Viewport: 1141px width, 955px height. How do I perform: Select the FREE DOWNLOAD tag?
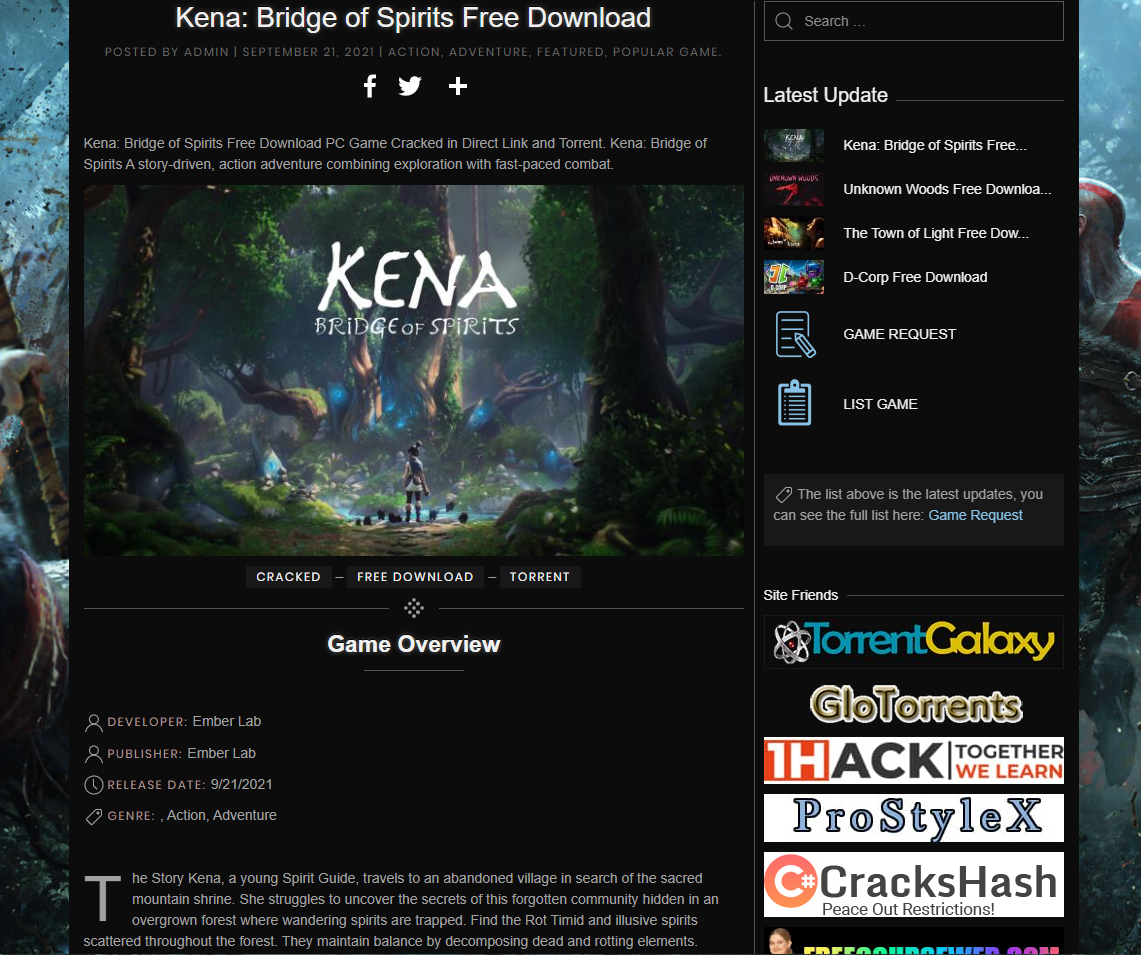[415, 576]
